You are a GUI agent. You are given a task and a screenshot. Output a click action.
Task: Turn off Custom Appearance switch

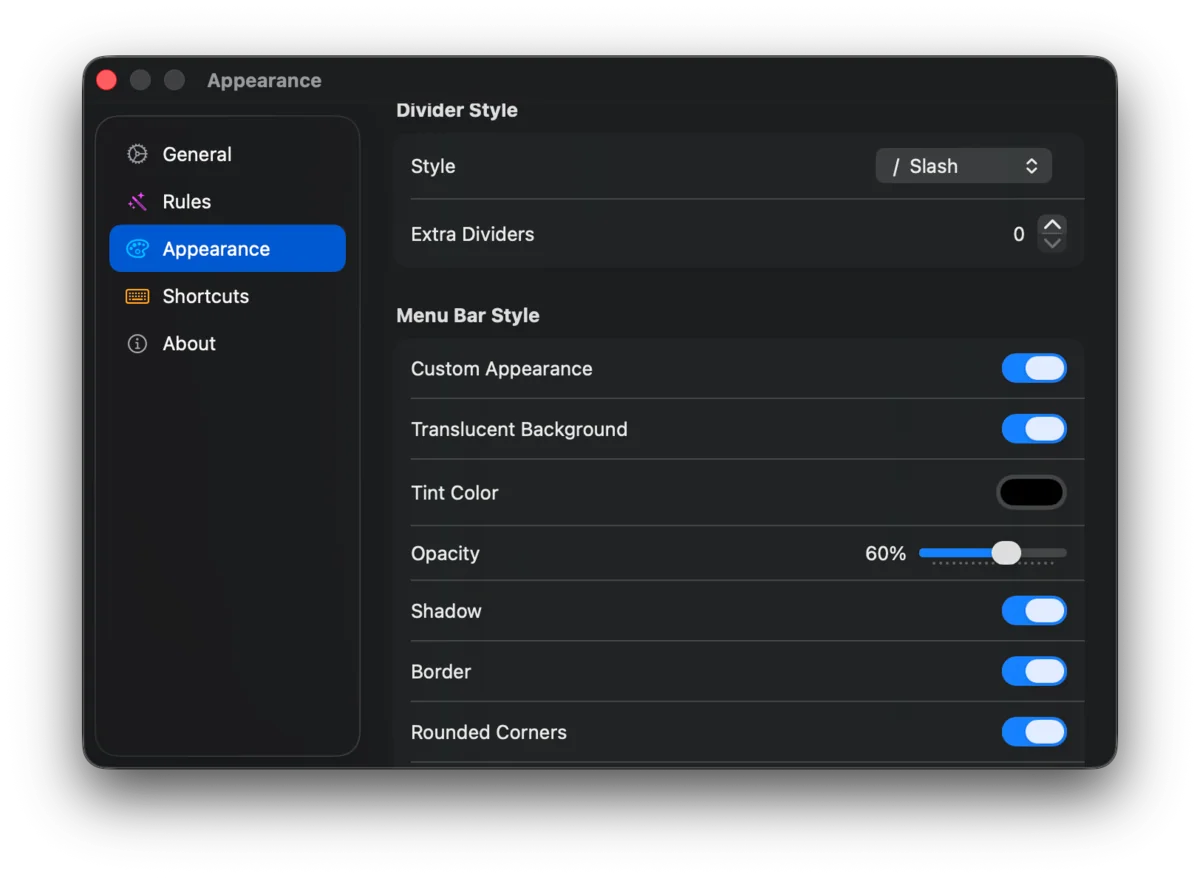point(1034,368)
